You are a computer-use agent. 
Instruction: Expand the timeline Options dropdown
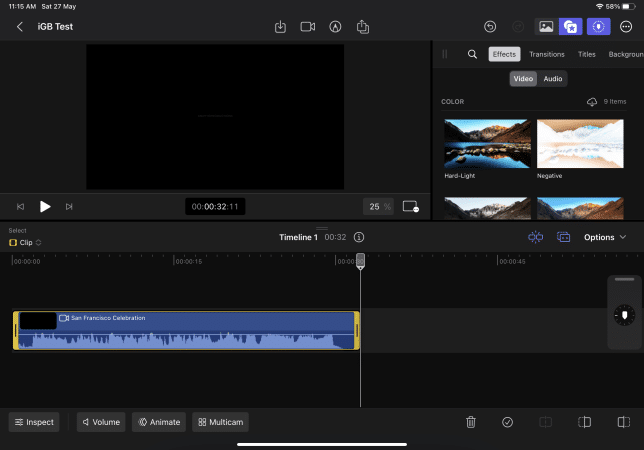[x=605, y=237]
